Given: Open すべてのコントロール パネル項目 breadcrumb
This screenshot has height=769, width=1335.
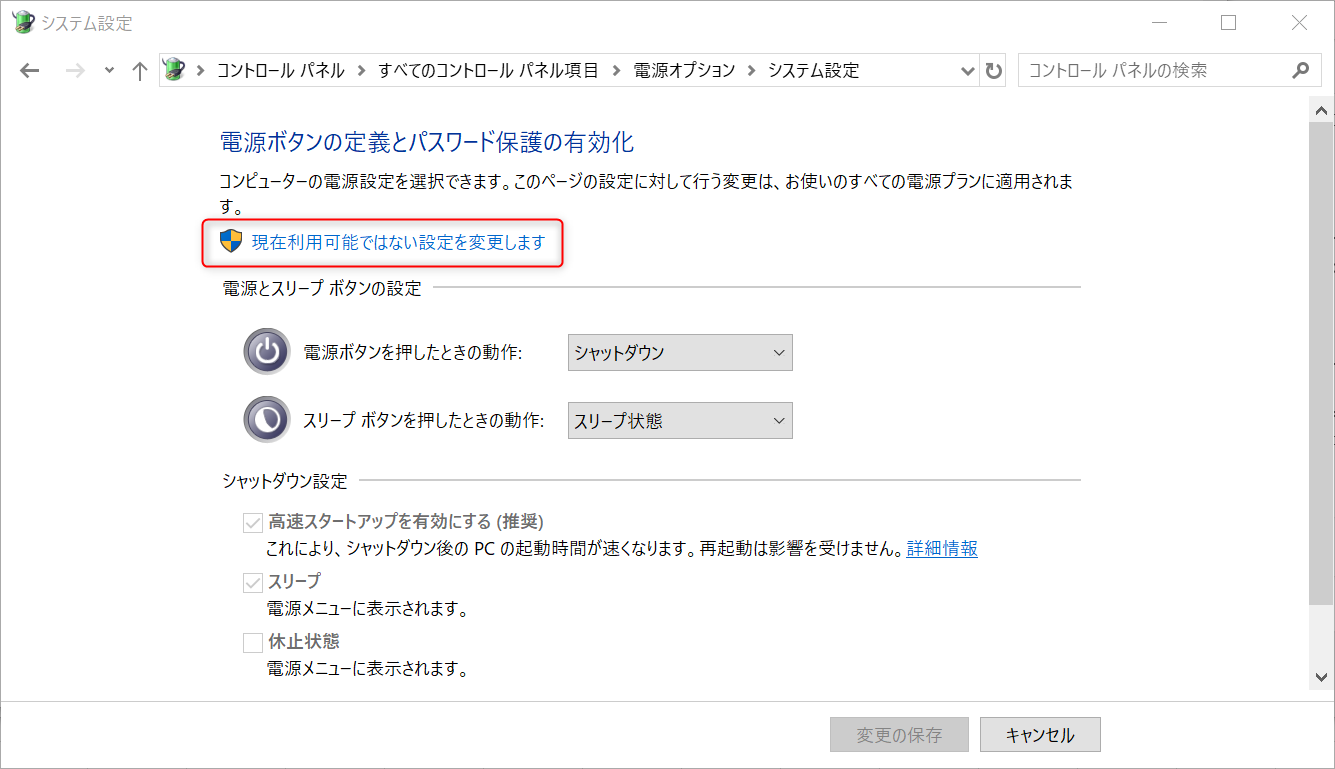Looking at the screenshot, I should pos(488,71).
